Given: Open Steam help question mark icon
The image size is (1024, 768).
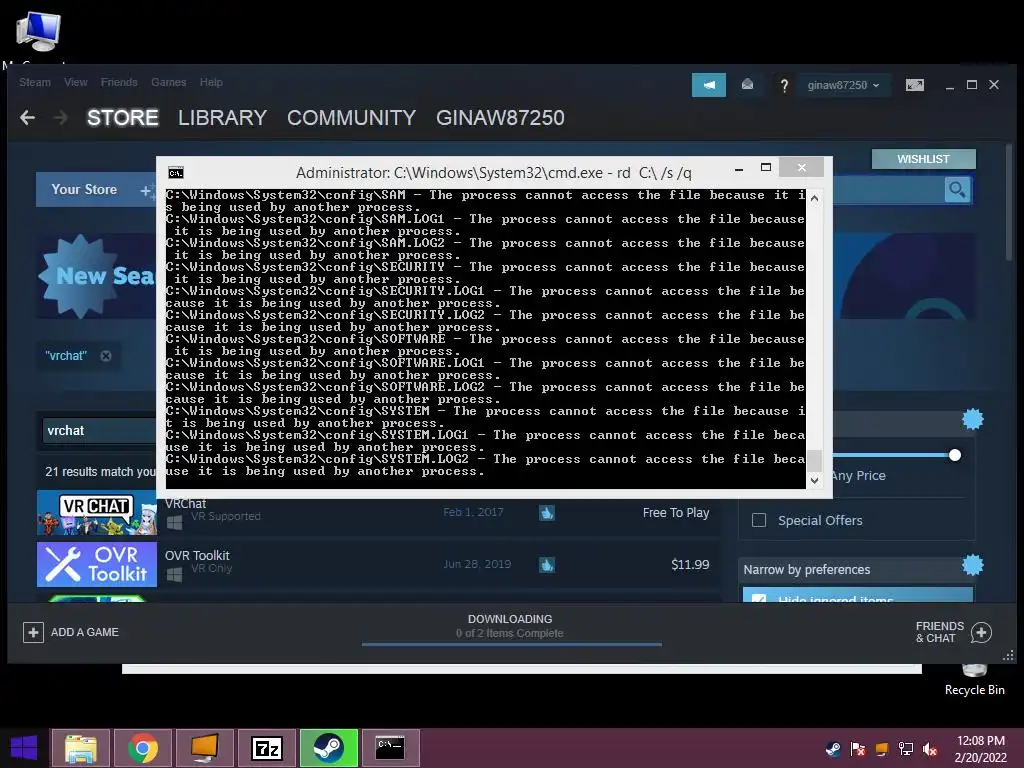Looking at the screenshot, I should click(784, 86).
